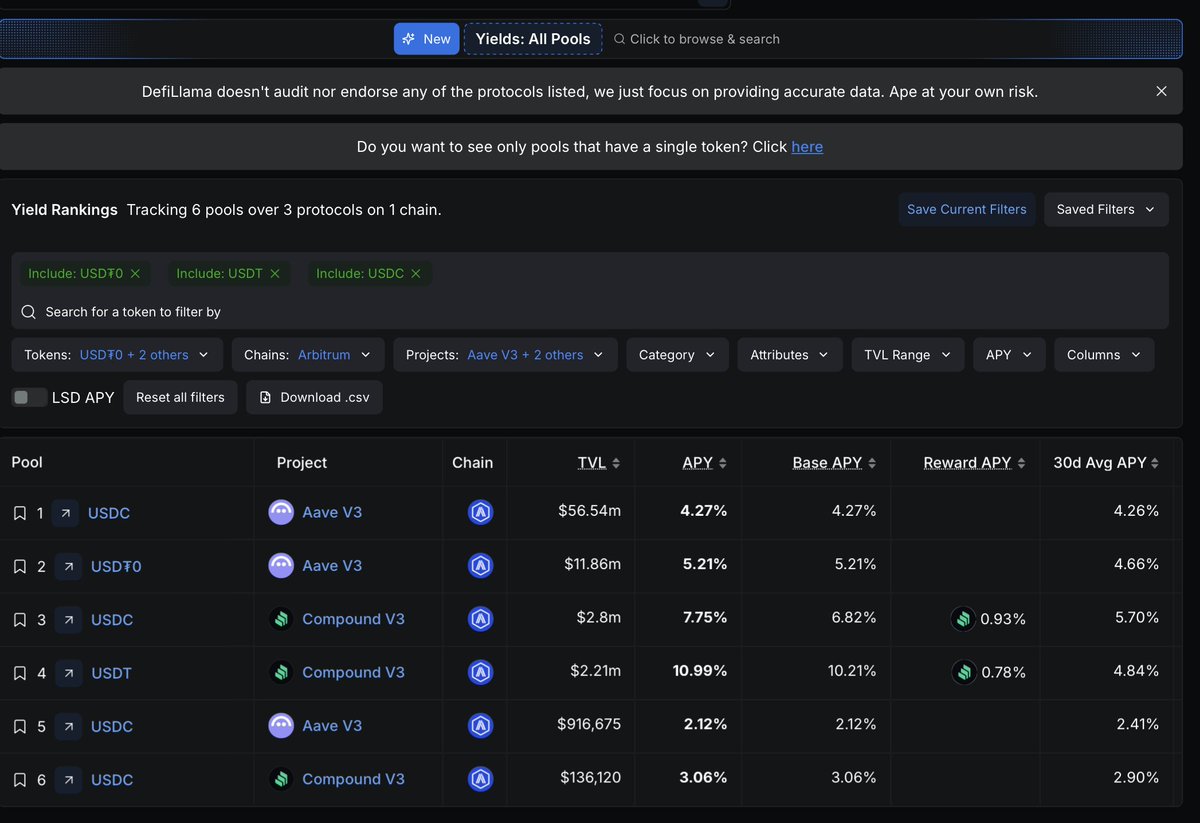Click Compound logo in row 4
1200x823 pixels.
[x=281, y=672]
